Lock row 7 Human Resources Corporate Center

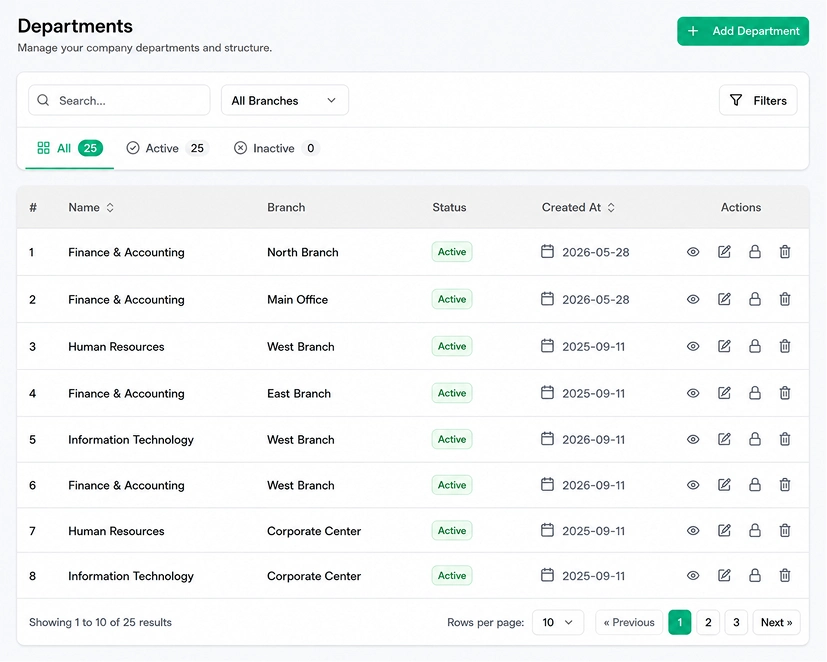[755, 530]
